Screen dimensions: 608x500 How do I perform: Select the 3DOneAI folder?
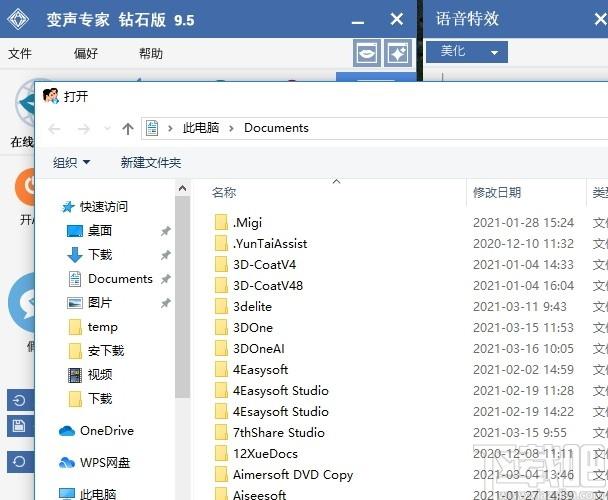(x=249, y=348)
